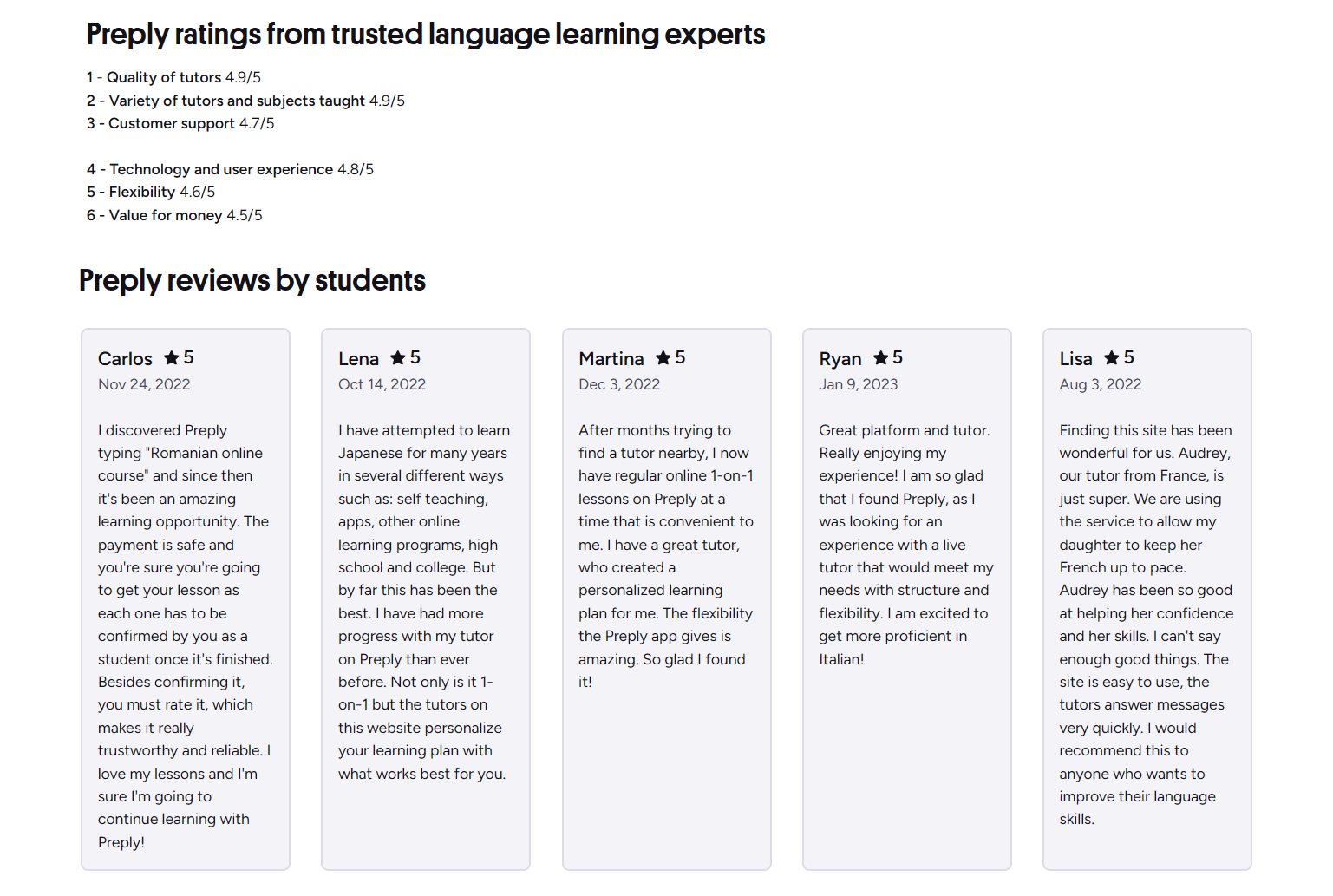1333x896 pixels.
Task: Click the Flexibility rating line
Action: [151, 192]
